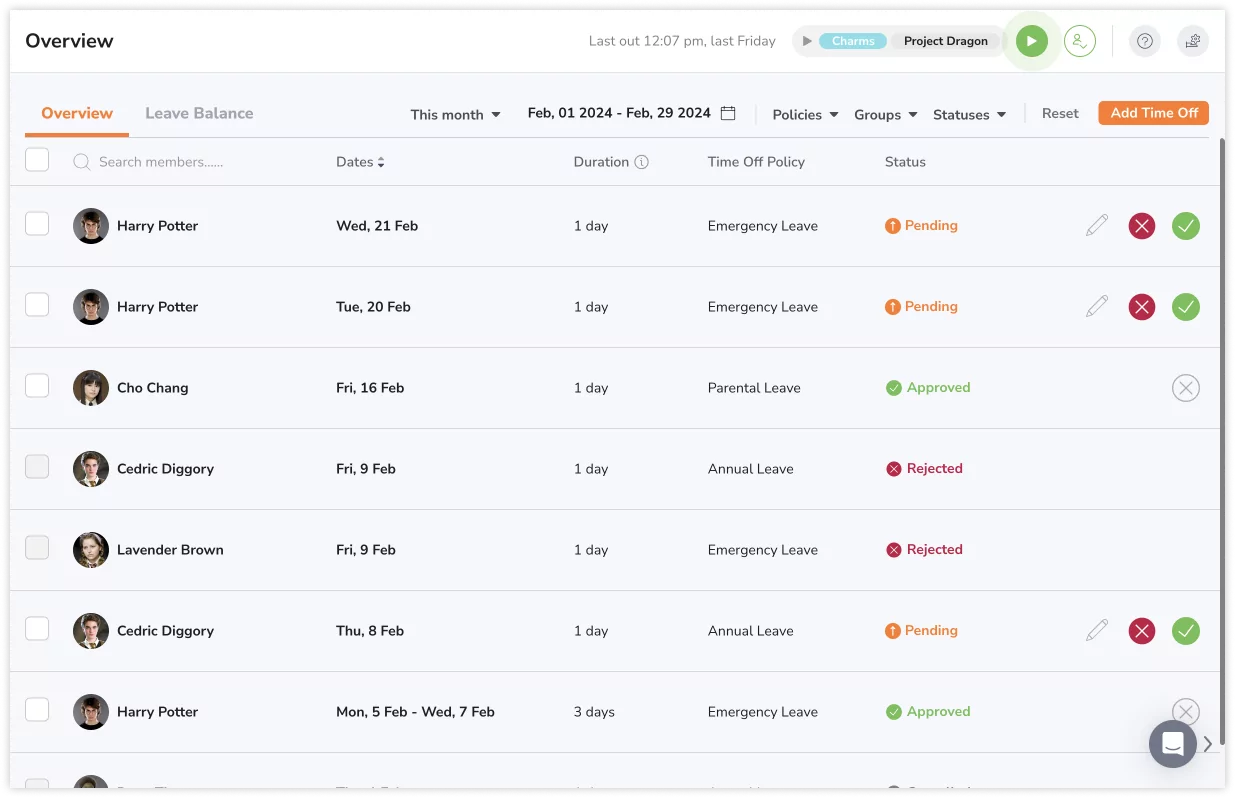
Task: Check the box for Harry Potter's 3-day leave
Action: (37, 710)
